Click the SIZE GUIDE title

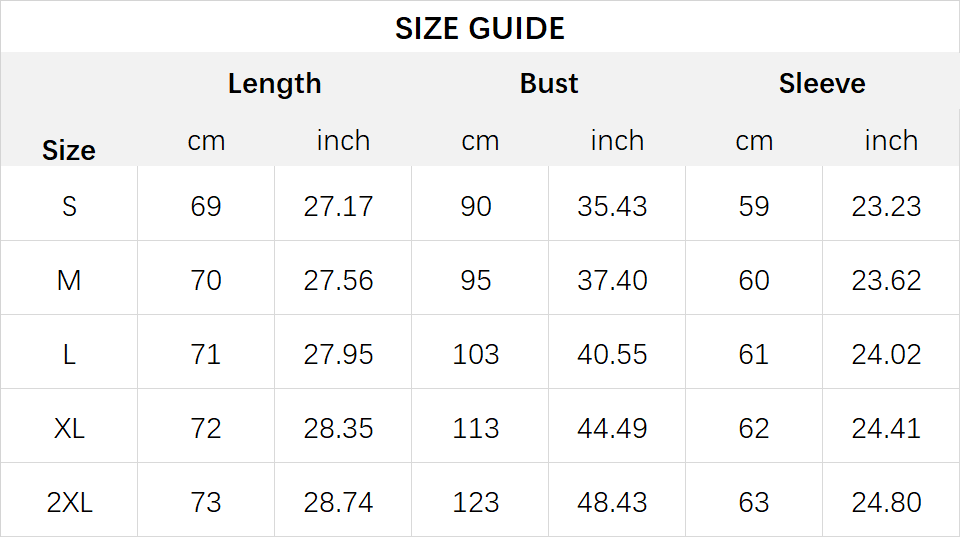point(479,29)
